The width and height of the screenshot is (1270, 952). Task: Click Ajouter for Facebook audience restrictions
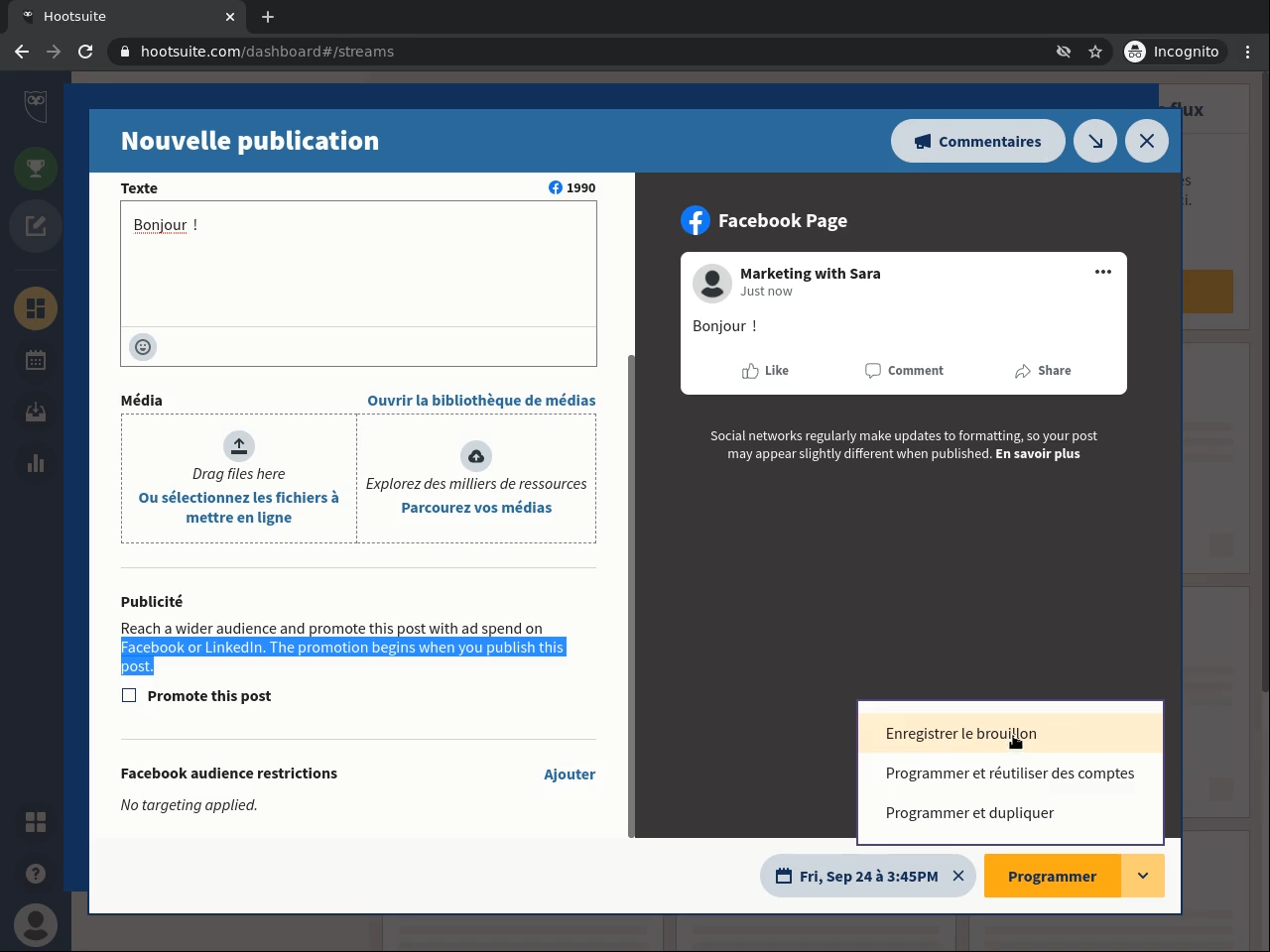(x=570, y=774)
